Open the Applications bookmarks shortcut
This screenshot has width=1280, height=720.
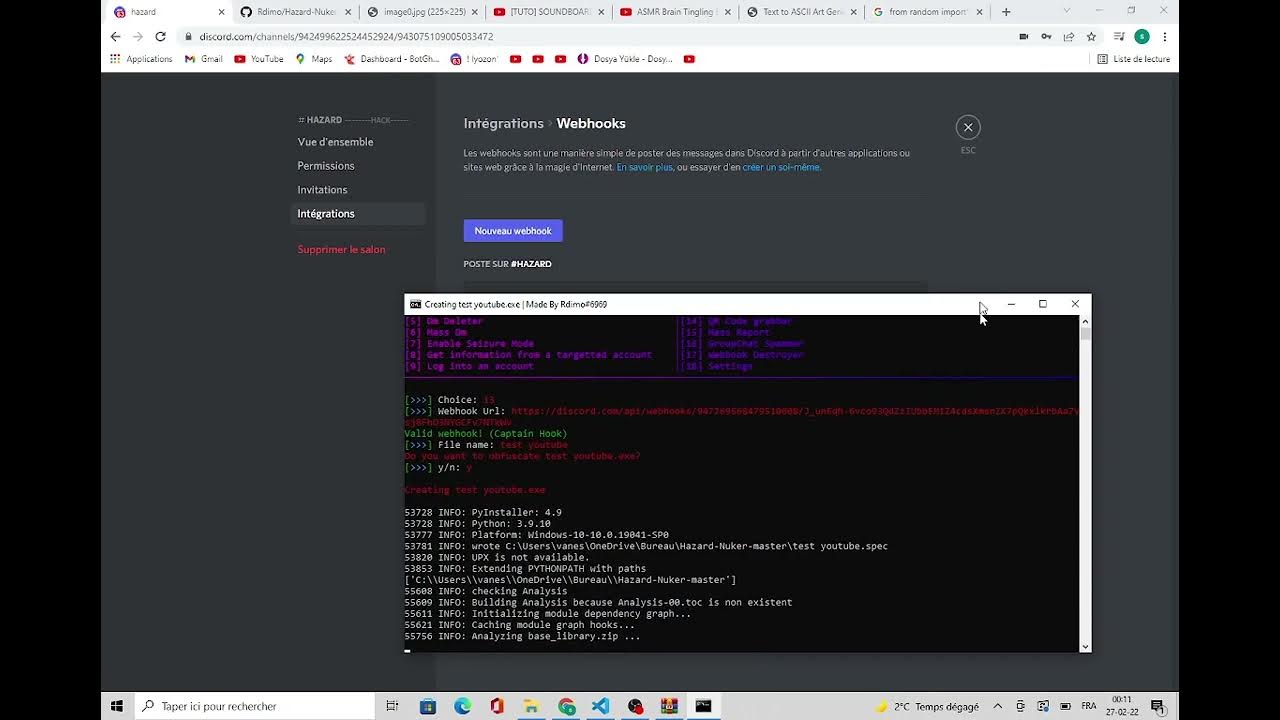coord(142,59)
